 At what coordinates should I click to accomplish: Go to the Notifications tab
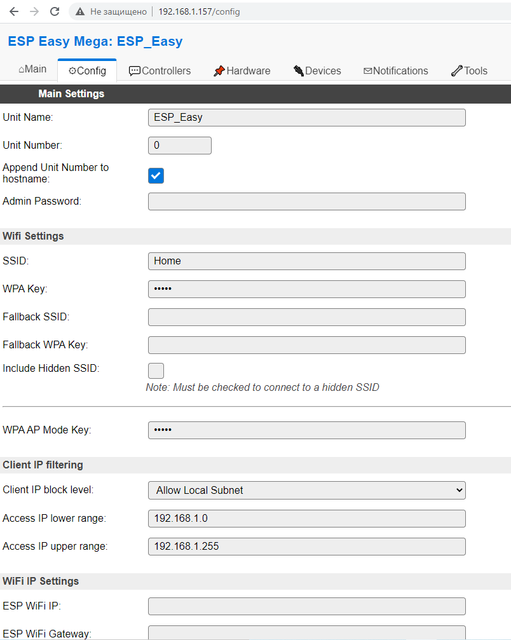tap(395, 71)
